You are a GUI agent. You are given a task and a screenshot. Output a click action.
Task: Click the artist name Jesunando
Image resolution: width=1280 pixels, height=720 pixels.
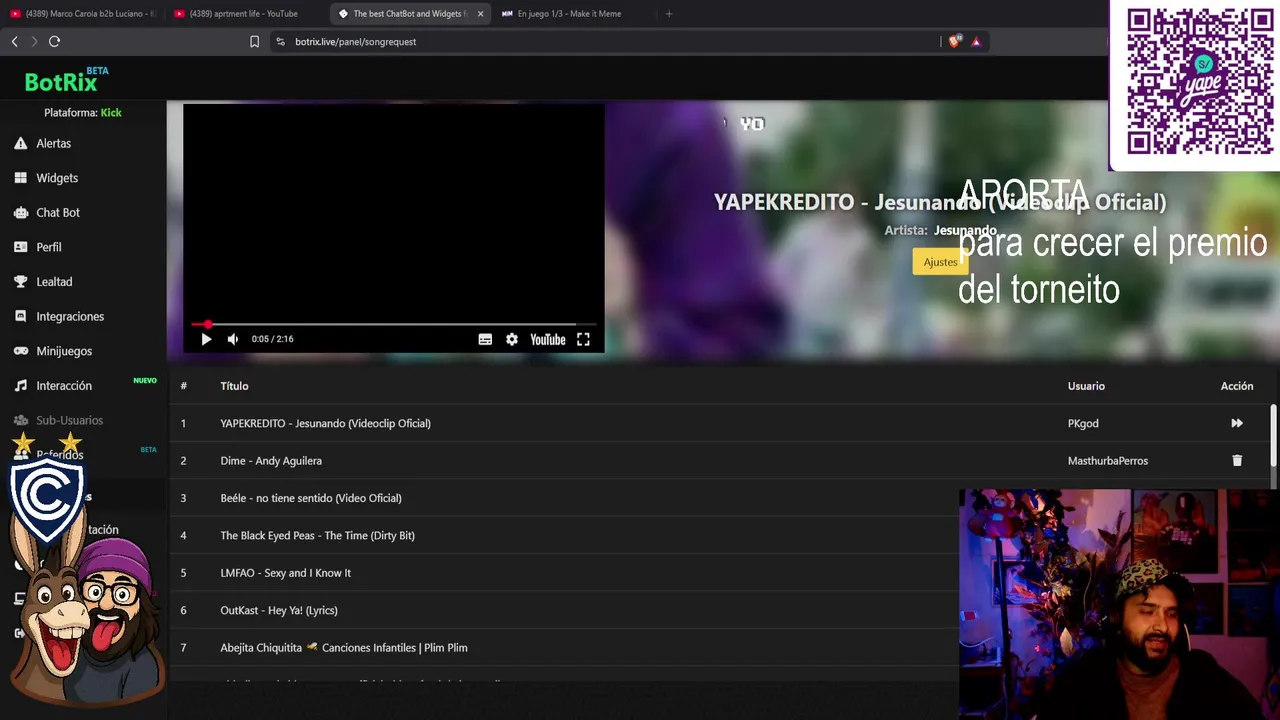[965, 230]
